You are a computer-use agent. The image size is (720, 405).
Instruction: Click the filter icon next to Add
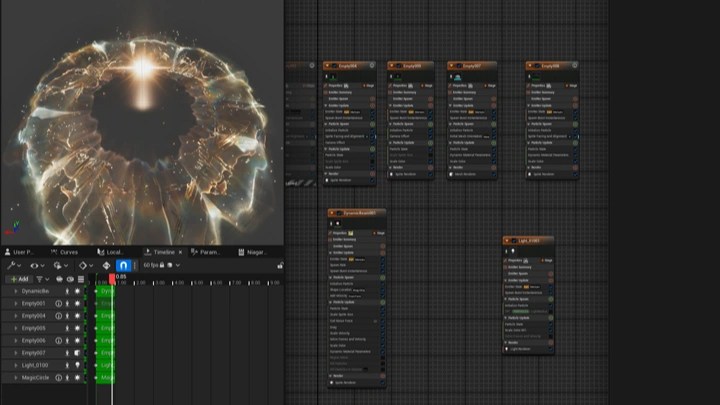coord(42,279)
